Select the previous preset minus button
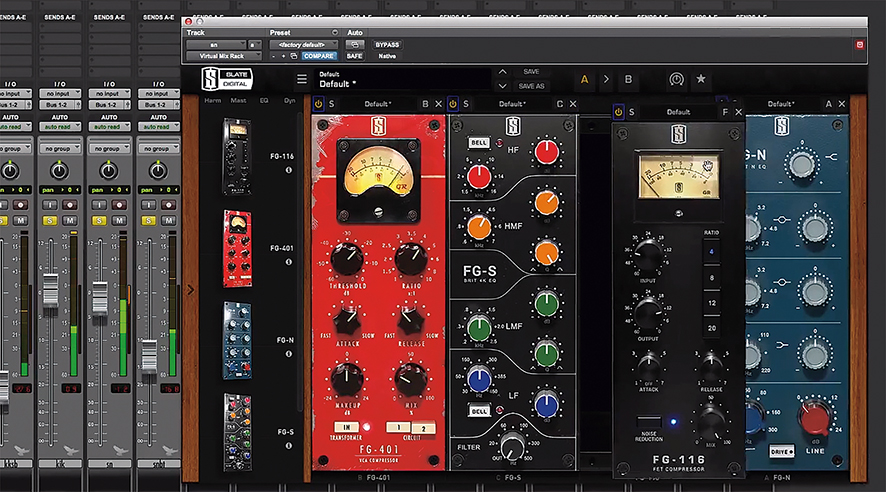886x492 pixels. coord(273,56)
